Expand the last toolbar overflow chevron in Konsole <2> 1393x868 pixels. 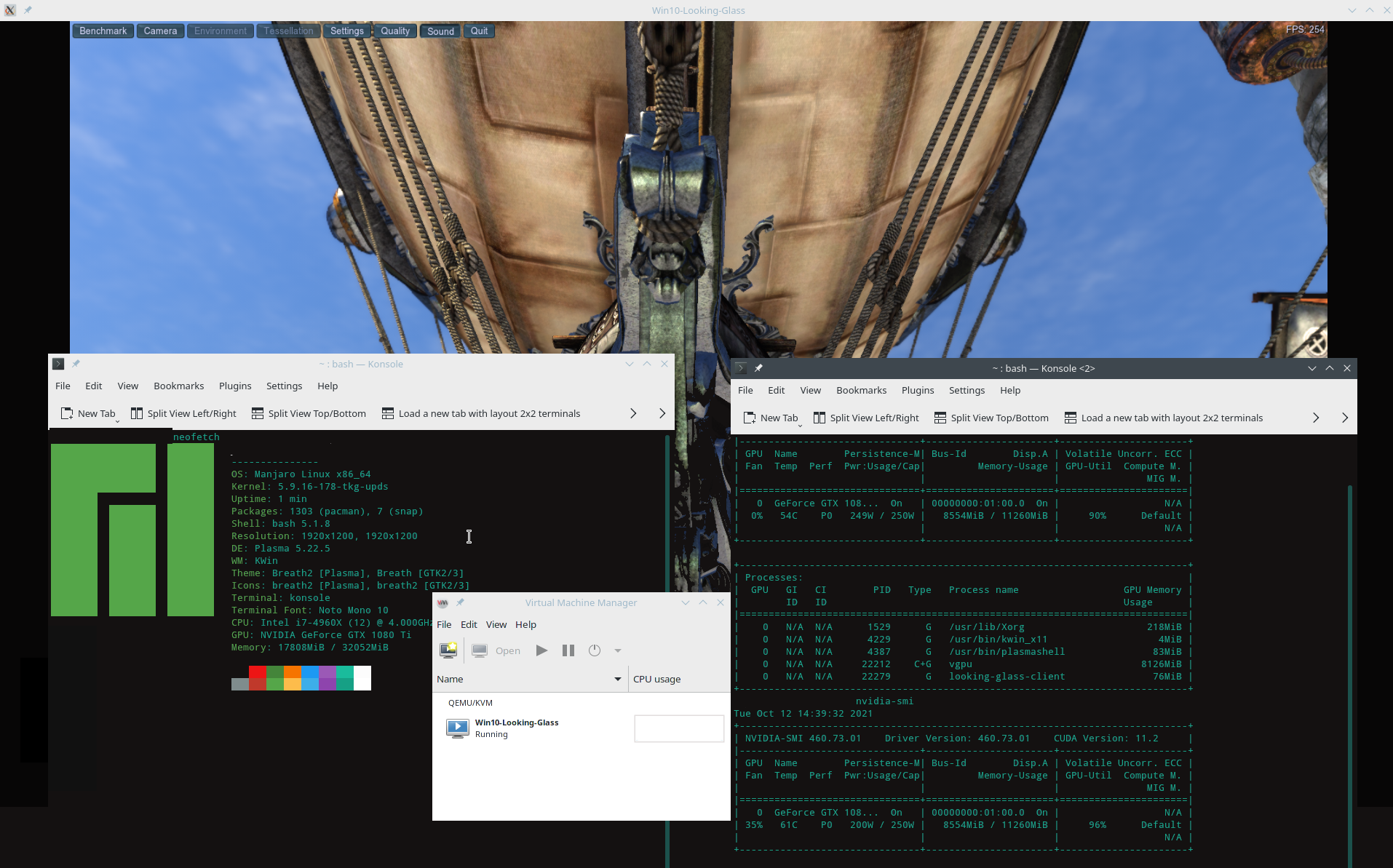click(x=1345, y=418)
